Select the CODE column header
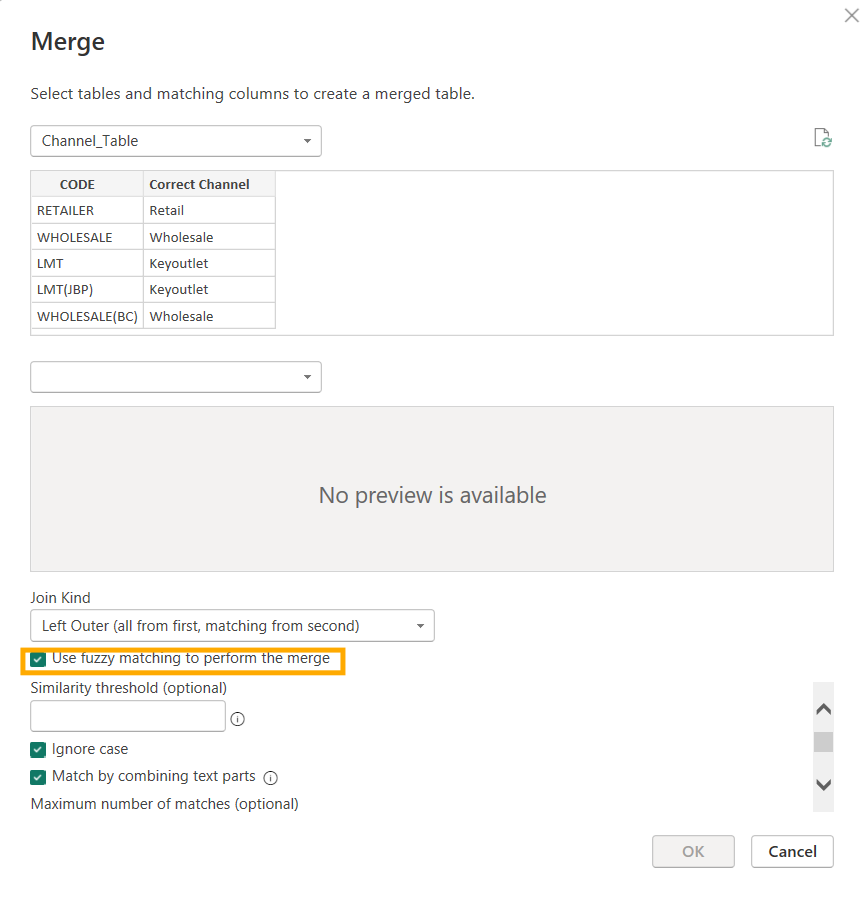Screen dimensions: 867x898 [x=87, y=184]
